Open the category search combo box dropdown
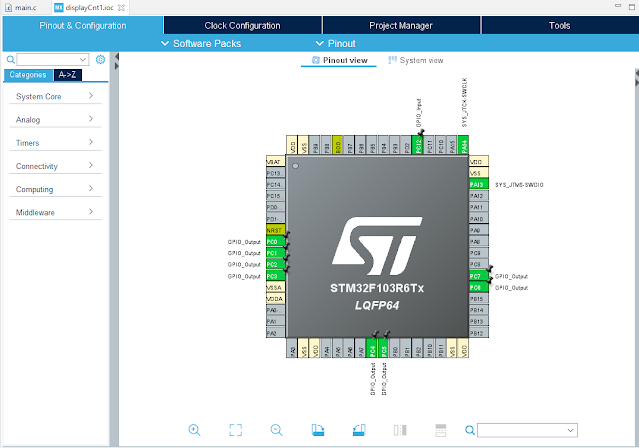Screen dimensions: 639x448 (83, 60)
